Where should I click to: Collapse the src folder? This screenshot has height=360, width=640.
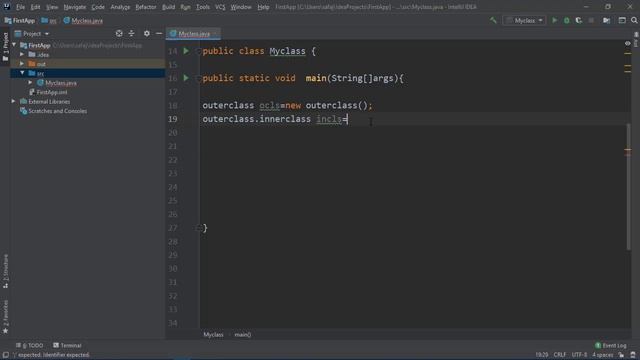coord(22,73)
